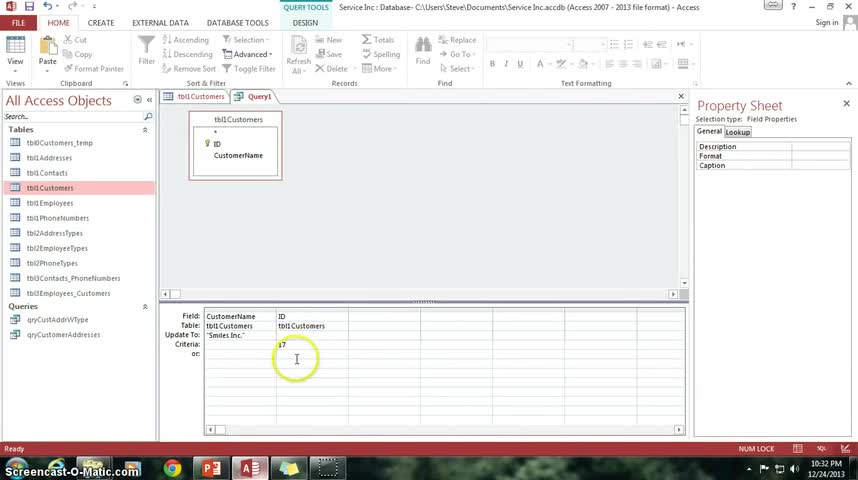Select qryCustAddrWType query
The width and height of the screenshot is (858, 480).
coord(57,320)
